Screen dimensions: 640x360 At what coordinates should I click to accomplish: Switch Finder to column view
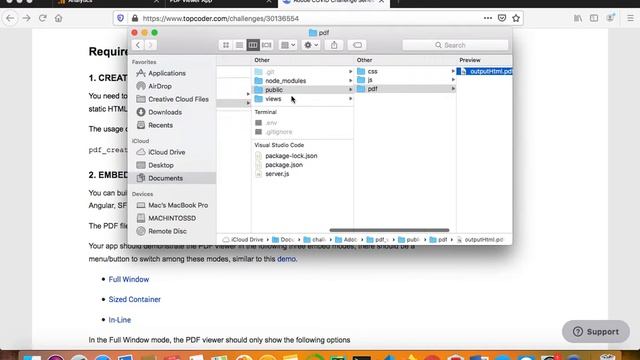tap(253, 45)
